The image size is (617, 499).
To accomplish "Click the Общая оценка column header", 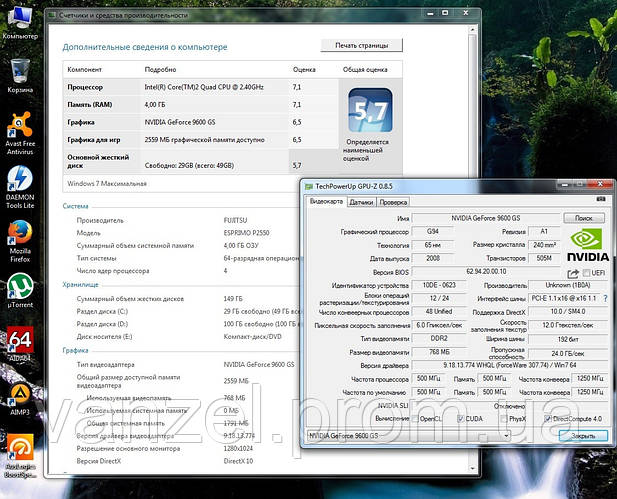I will pos(365,70).
